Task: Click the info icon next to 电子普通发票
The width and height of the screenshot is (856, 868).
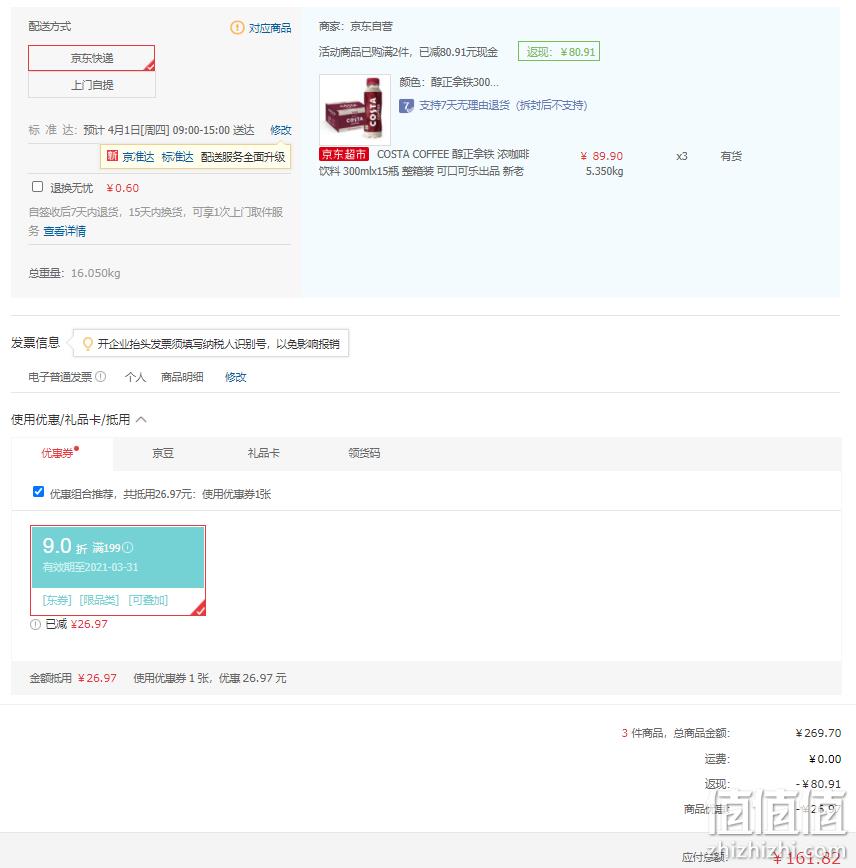Action: pyautogui.click(x=100, y=376)
